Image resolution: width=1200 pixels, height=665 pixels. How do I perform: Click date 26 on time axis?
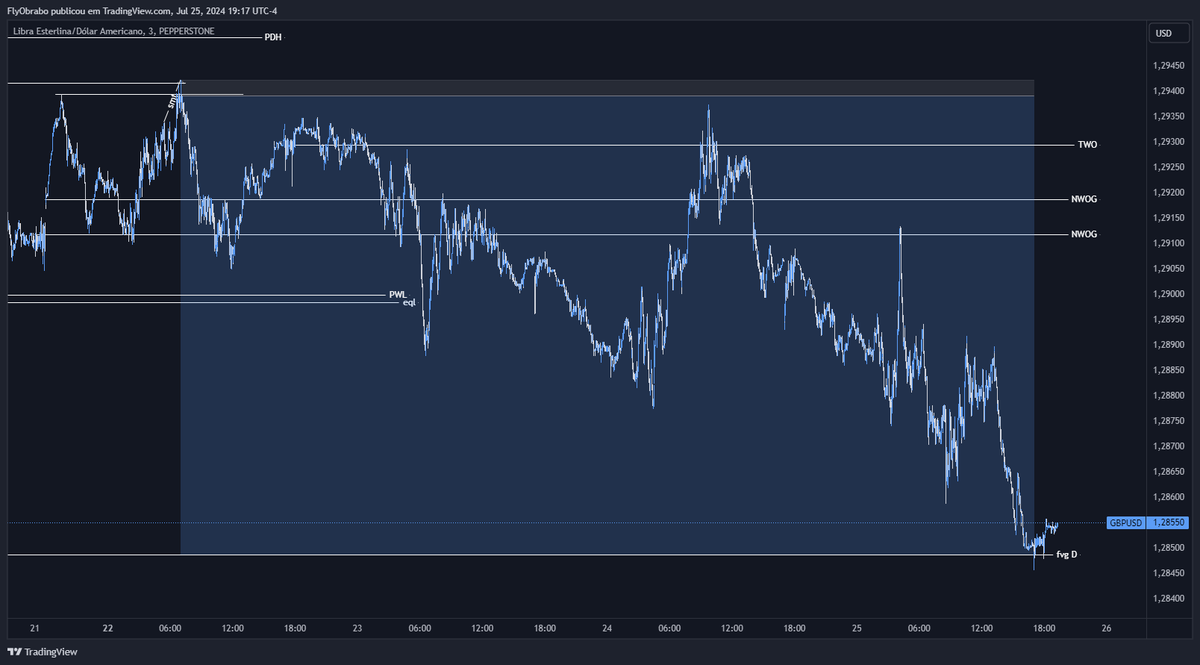point(1106,628)
